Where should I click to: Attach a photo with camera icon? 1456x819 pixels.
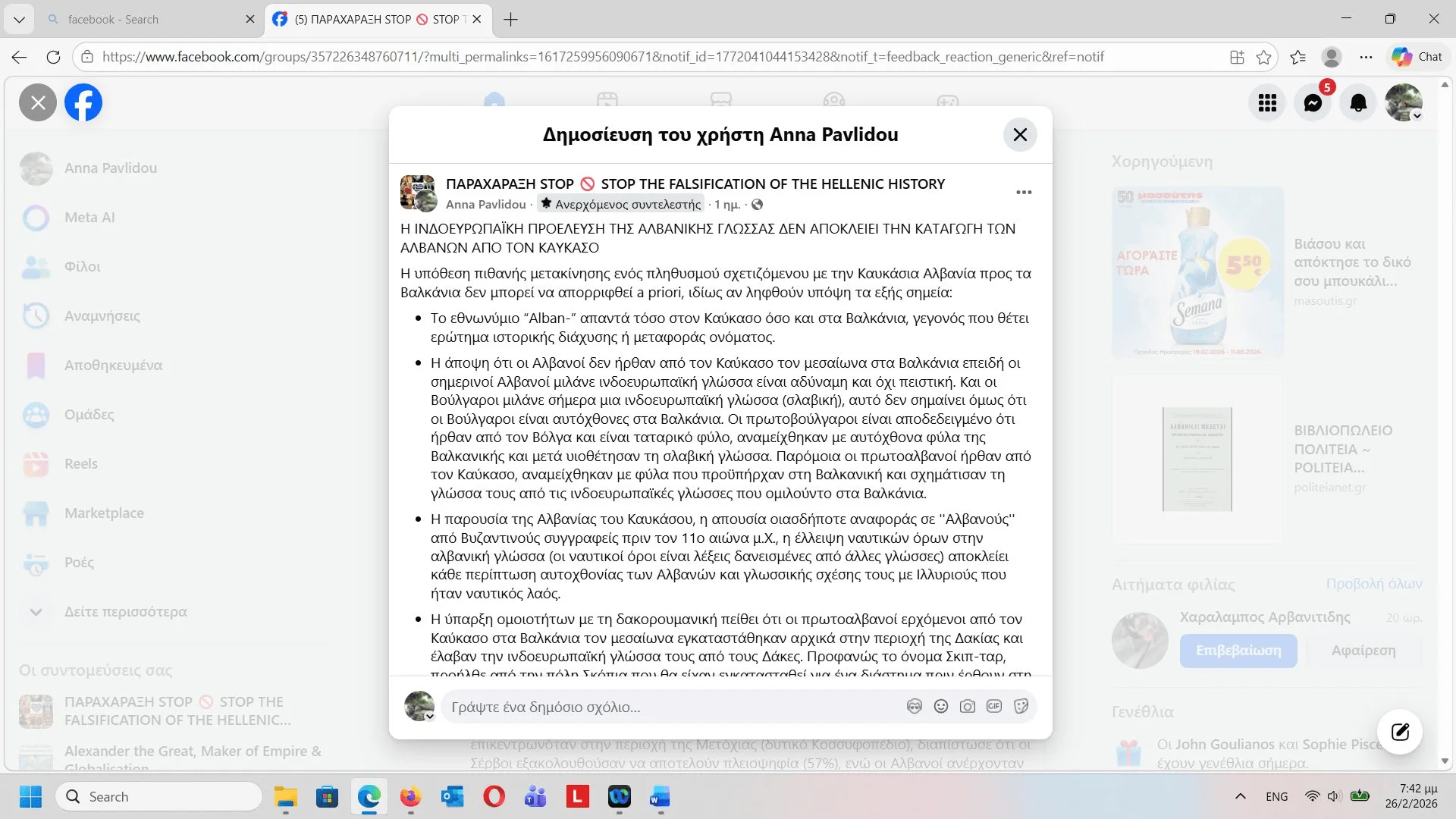point(968,707)
